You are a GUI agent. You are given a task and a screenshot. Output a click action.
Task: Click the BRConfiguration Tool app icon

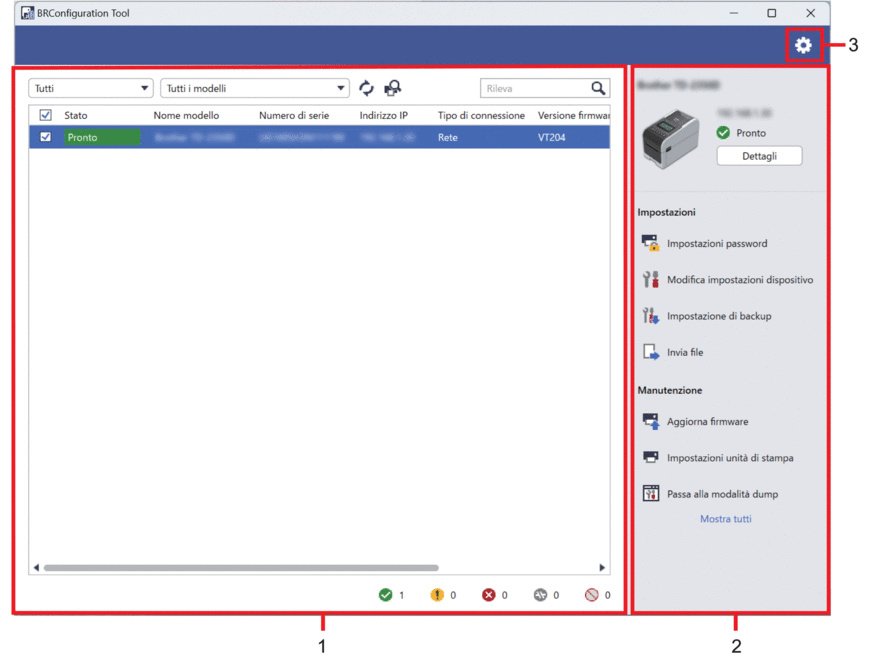pyautogui.click(x=27, y=13)
